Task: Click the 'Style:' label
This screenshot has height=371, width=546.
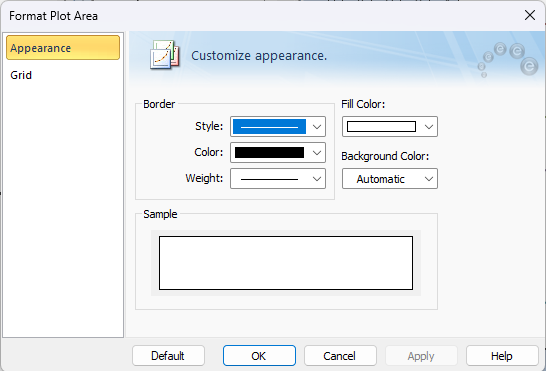Action: coord(209,126)
